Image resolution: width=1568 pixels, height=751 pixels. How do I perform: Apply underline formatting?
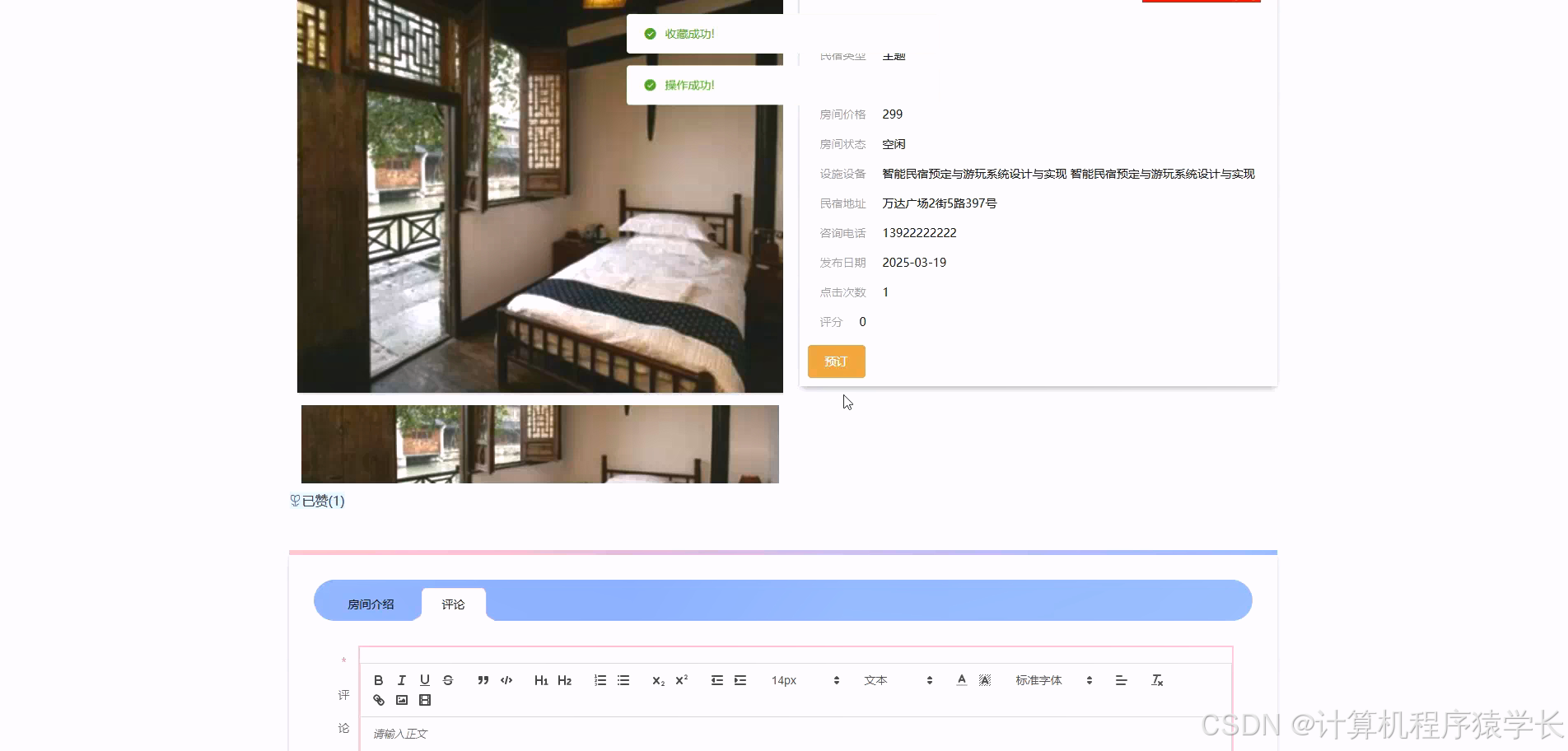click(424, 679)
